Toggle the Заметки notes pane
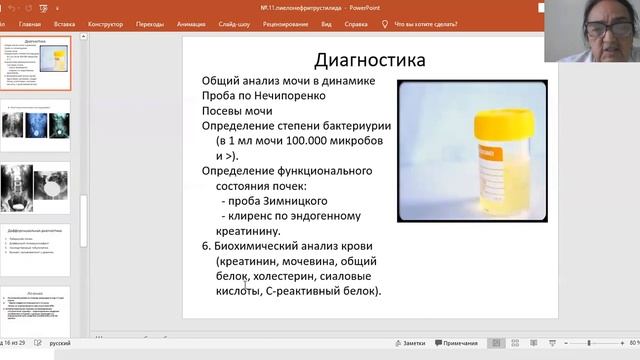640x360 pixels. 410,343
